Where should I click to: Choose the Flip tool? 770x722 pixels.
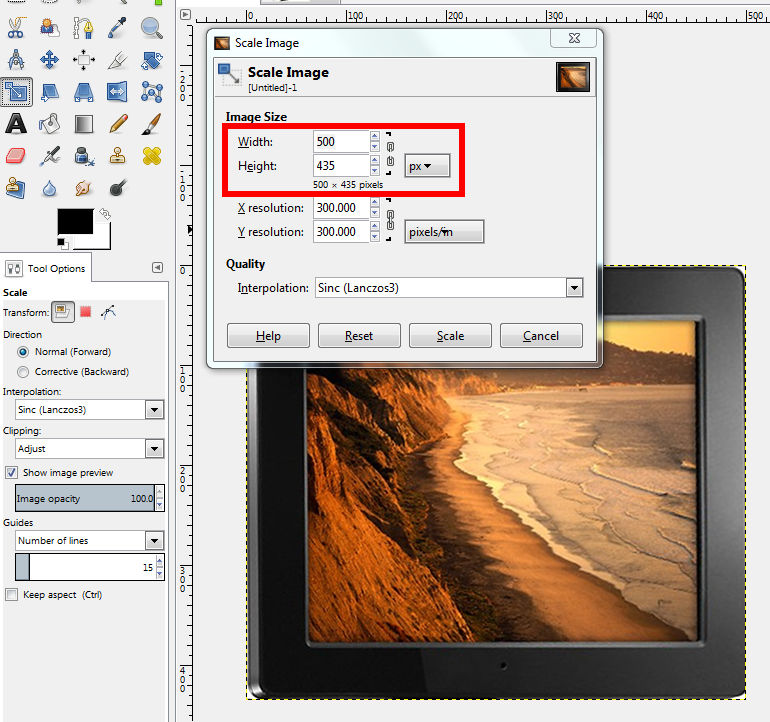[118, 92]
